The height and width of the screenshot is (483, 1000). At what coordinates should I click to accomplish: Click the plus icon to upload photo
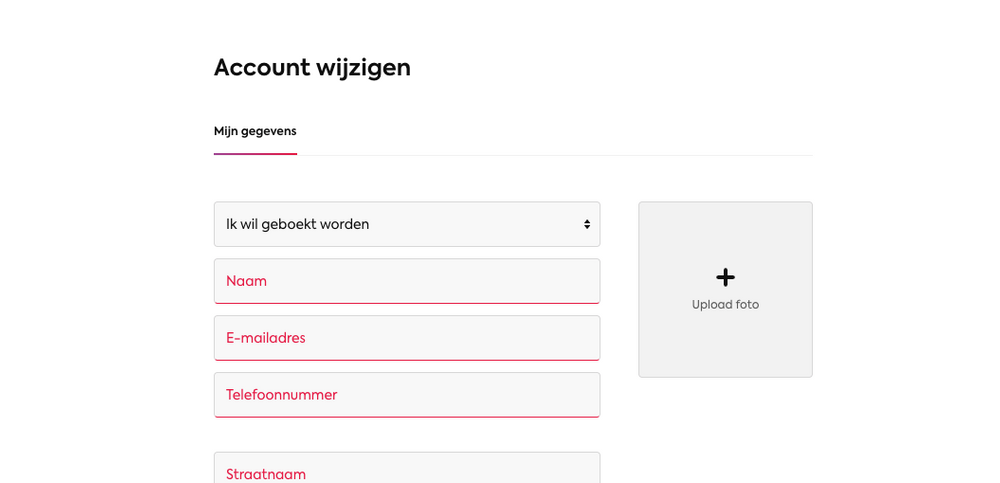(725, 278)
